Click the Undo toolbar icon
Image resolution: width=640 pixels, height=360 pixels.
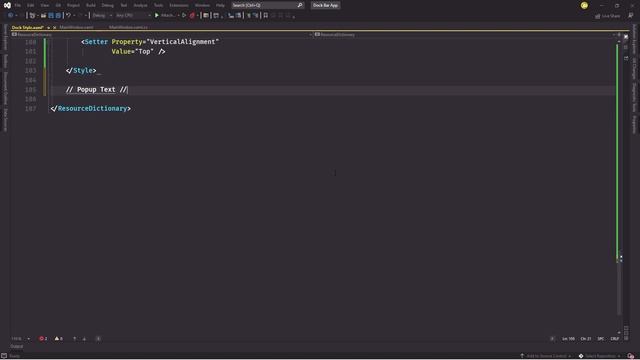point(69,16)
